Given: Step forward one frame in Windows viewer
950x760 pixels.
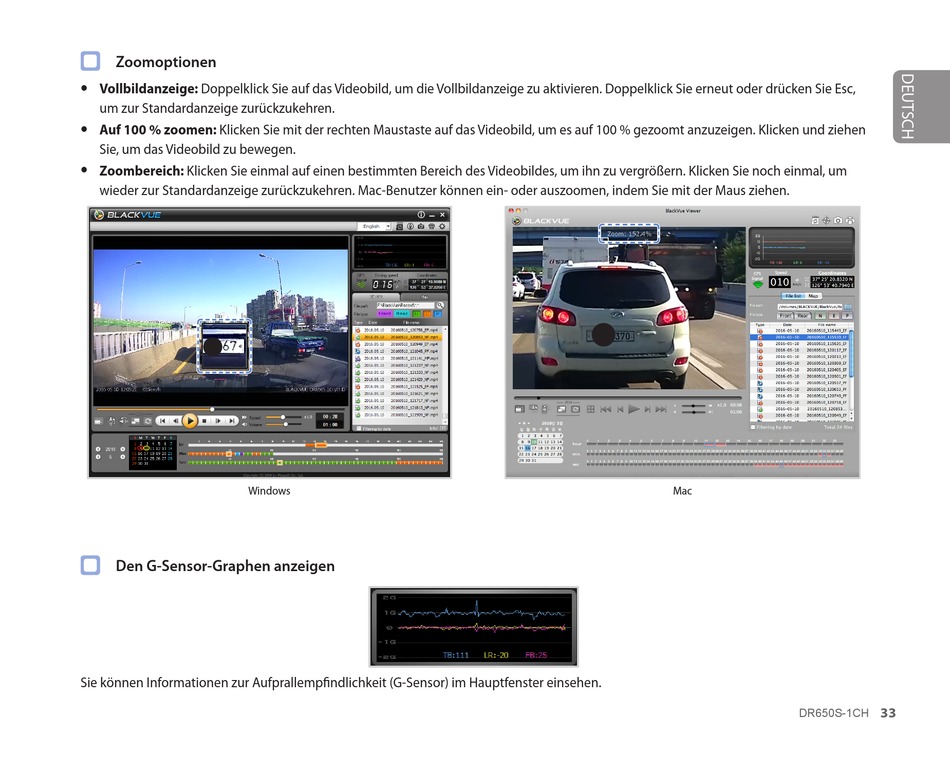Looking at the screenshot, I should 218,421.
